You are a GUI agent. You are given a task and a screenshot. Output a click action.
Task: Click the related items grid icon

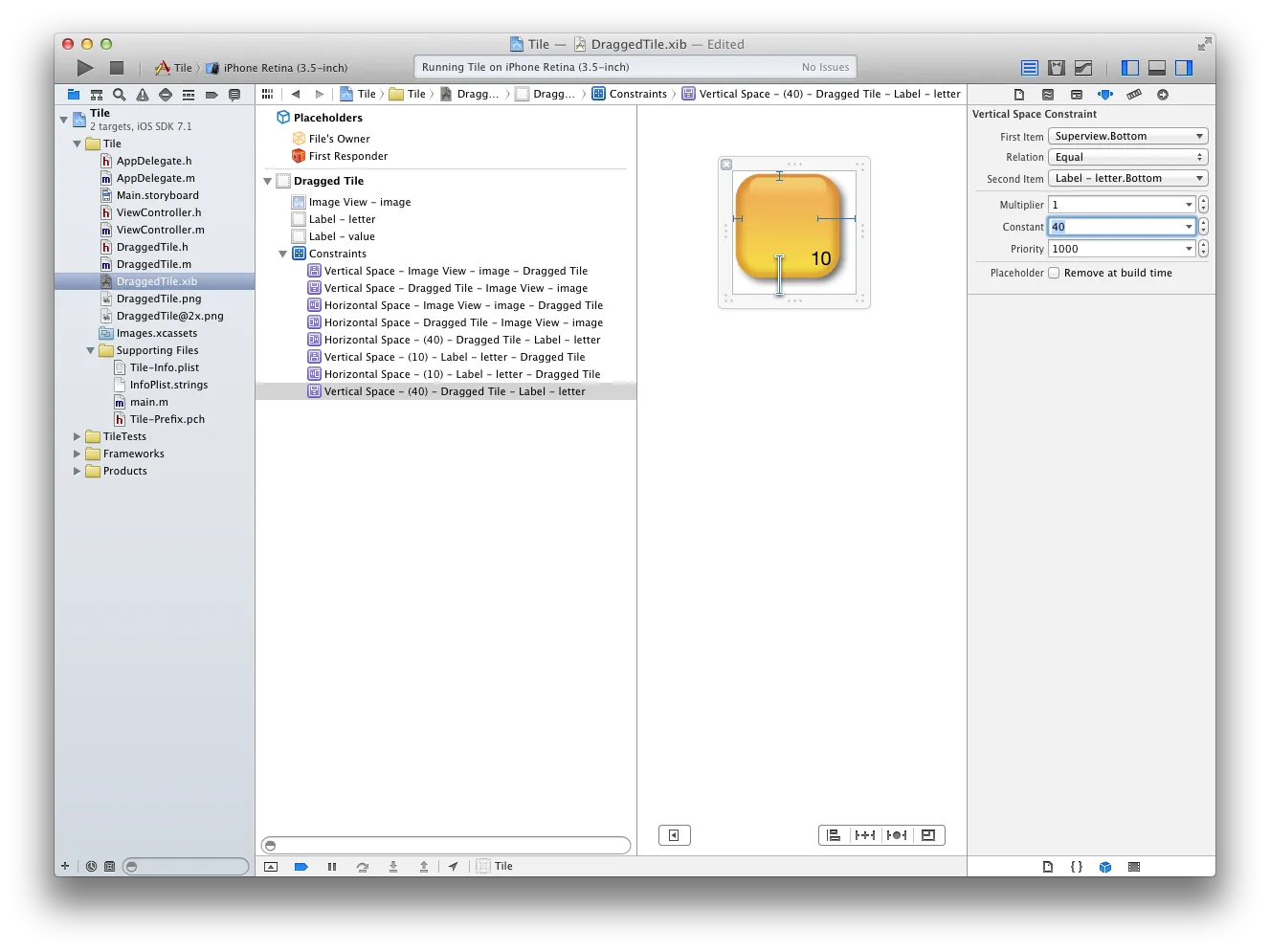point(267,94)
